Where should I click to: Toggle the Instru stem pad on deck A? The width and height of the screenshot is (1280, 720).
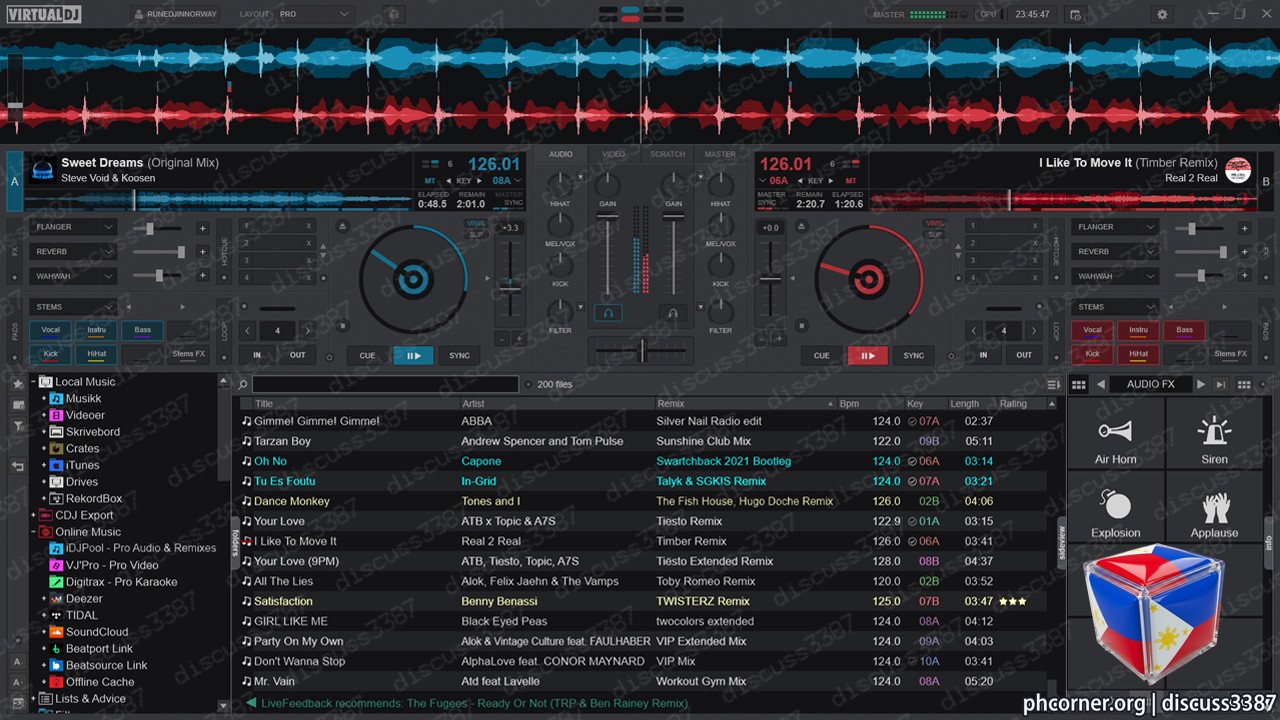point(97,329)
